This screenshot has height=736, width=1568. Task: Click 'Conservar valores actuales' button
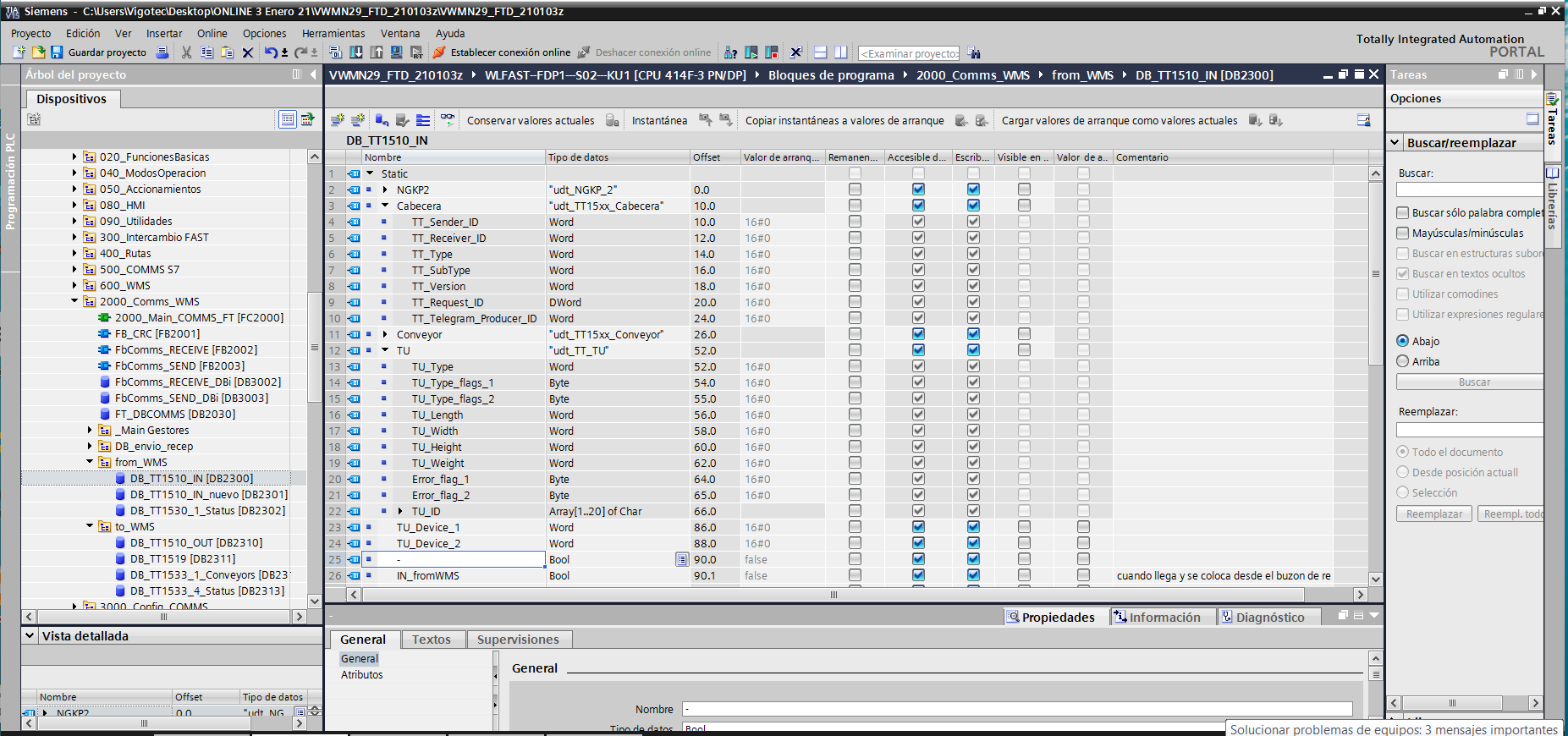click(x=531, y=121)
